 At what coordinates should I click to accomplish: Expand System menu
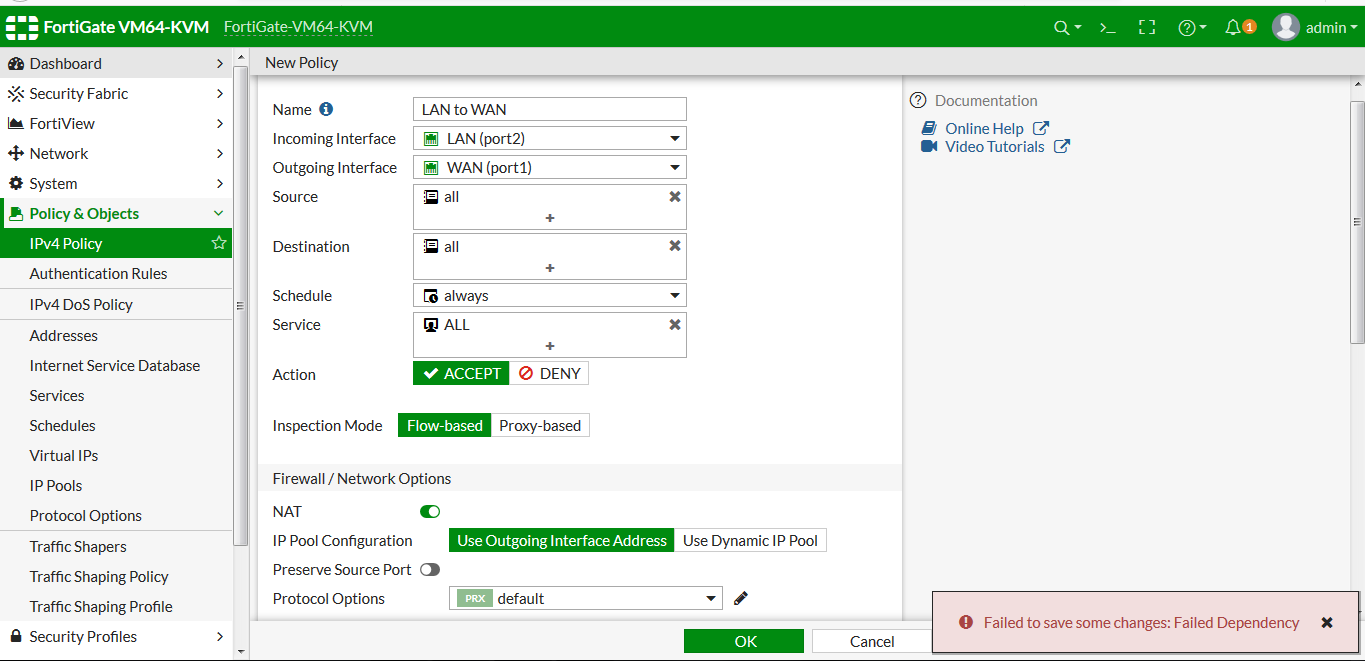116,183
